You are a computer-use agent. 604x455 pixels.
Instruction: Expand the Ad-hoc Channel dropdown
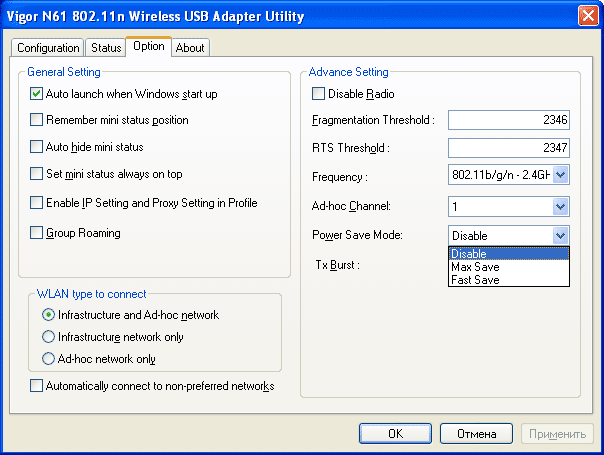560,207
